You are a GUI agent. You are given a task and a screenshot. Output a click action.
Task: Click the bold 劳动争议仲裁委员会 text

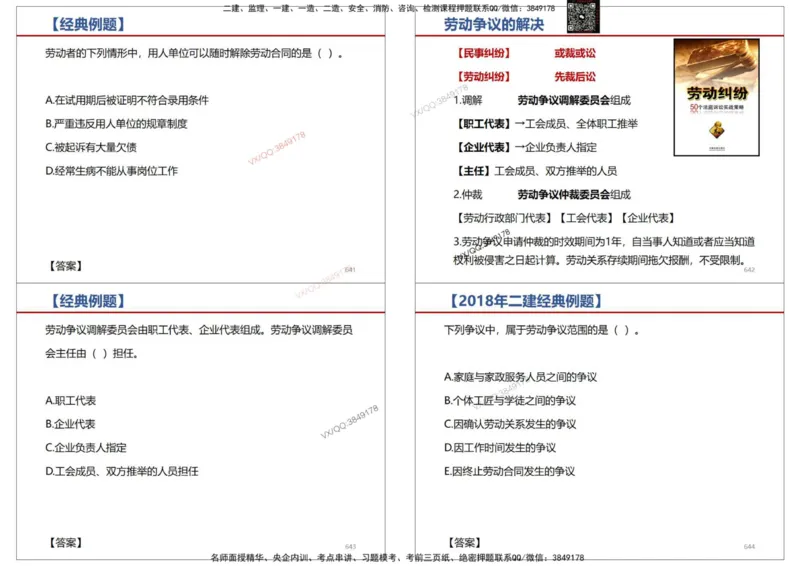564,194
